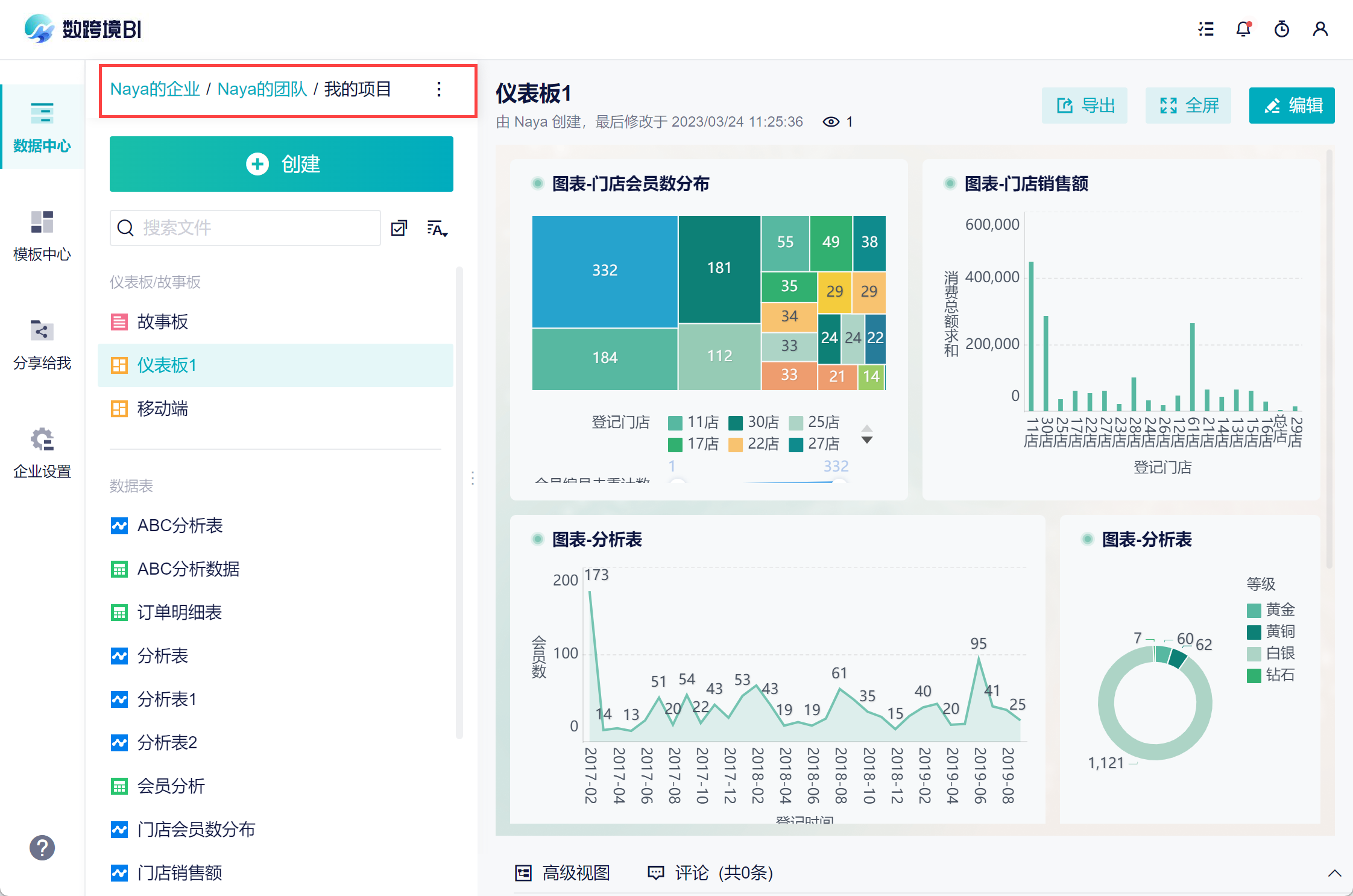Open the user account icon
Viewport: 1353px width, 896px height.
point(1320,29)
